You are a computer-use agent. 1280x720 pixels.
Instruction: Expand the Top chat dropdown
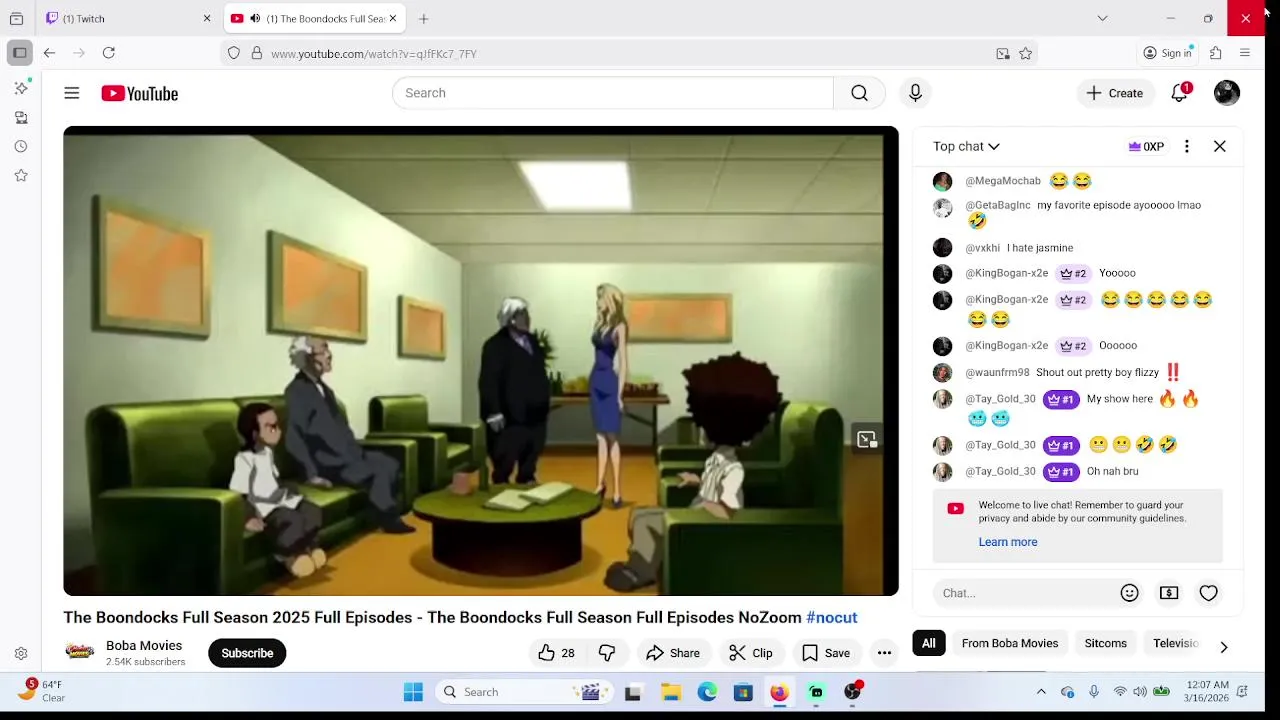point(966,146)
